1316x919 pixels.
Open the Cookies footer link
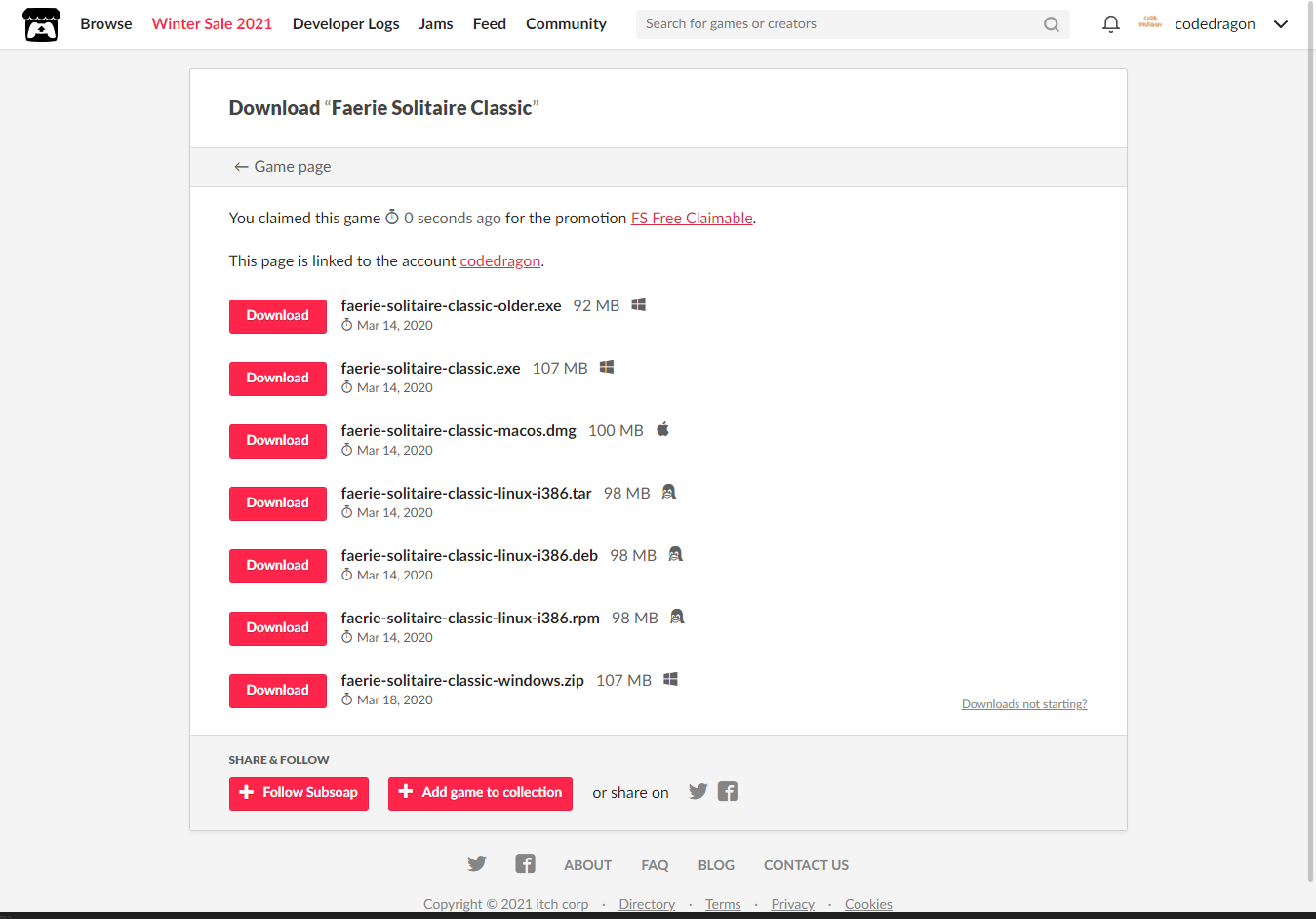tap(868, 904)
